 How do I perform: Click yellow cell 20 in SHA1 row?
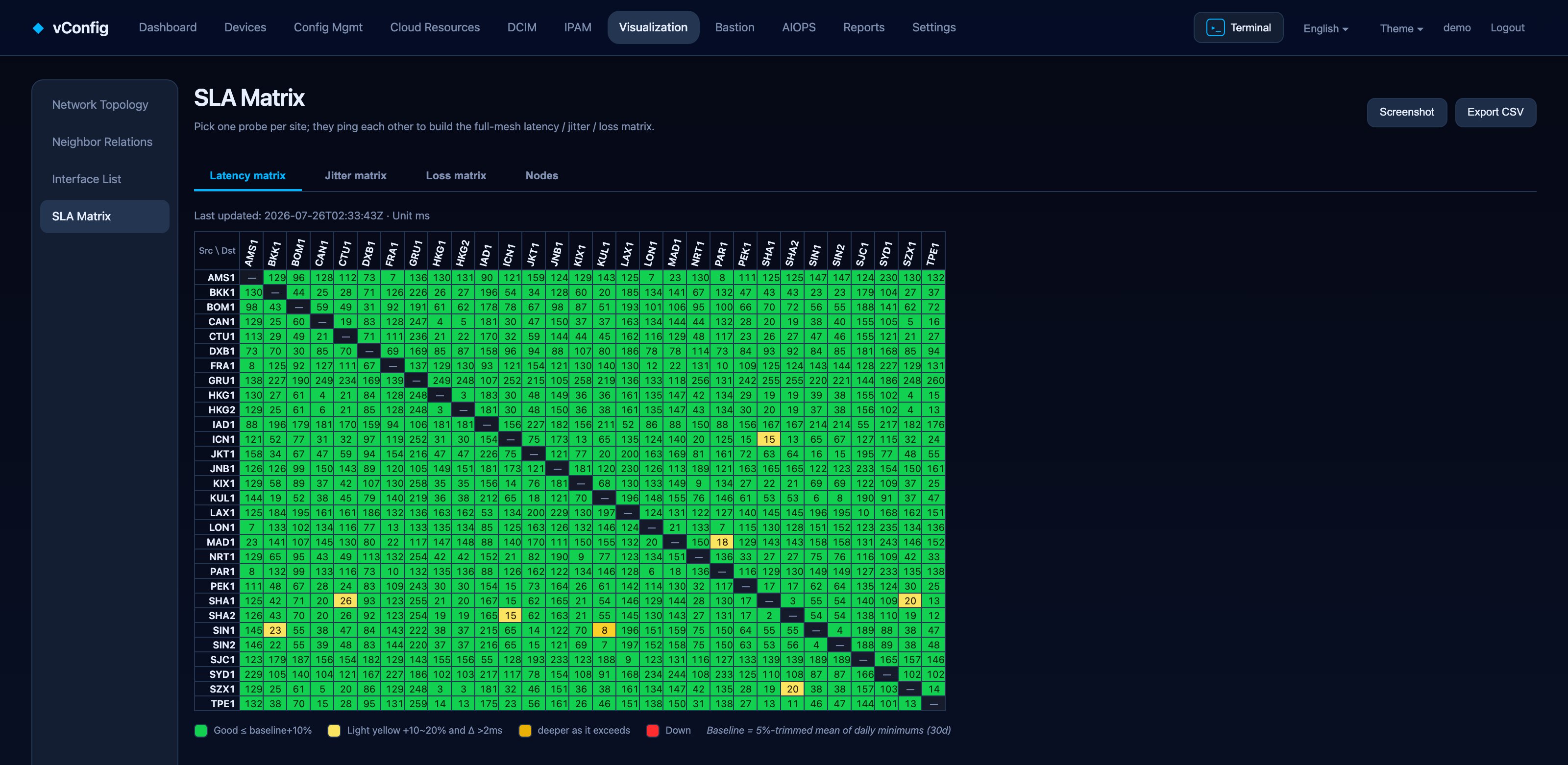(910, 600)
